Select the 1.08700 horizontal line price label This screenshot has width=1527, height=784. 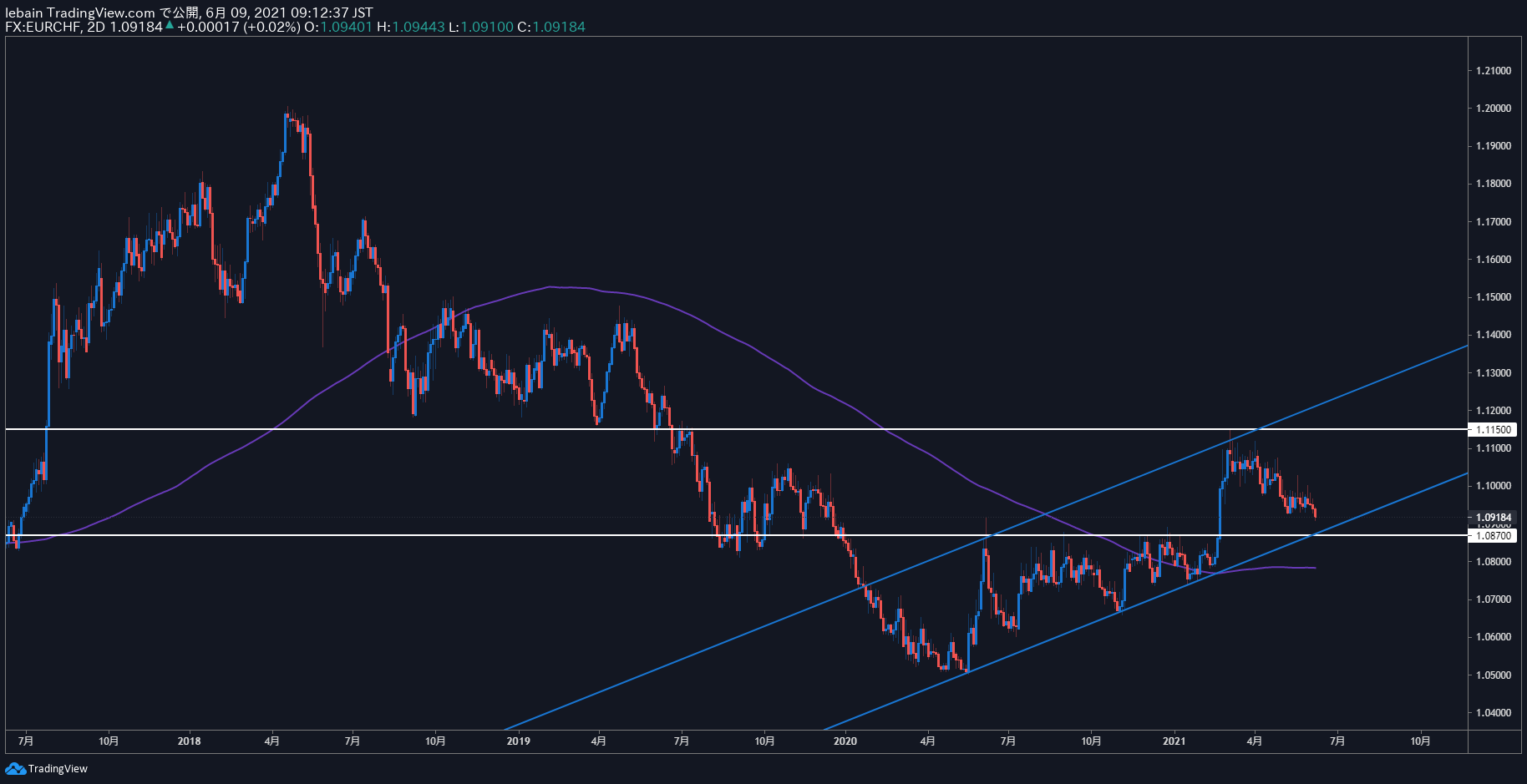(x=1494, y=535)
